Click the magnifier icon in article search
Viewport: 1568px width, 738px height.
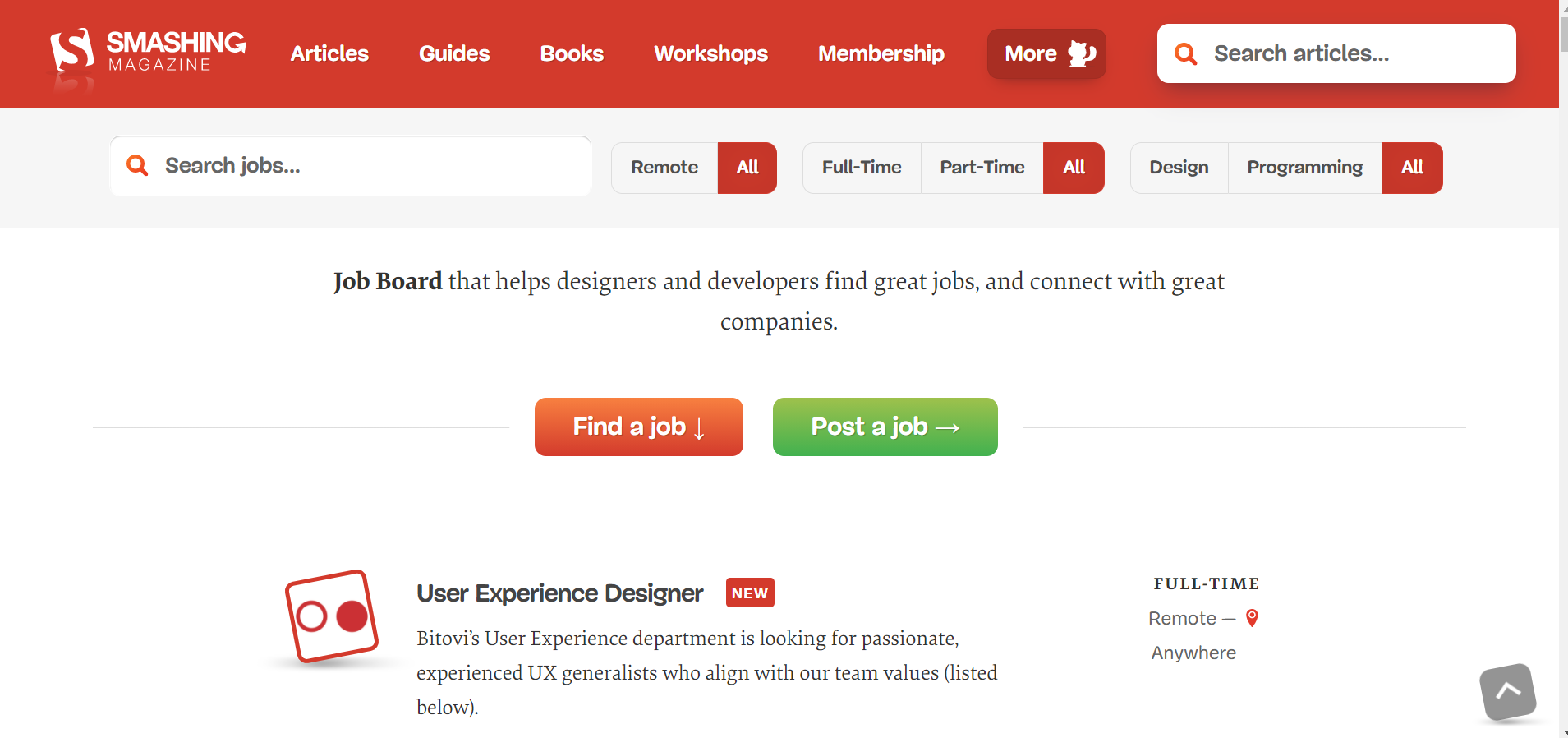click(1185, 53)
